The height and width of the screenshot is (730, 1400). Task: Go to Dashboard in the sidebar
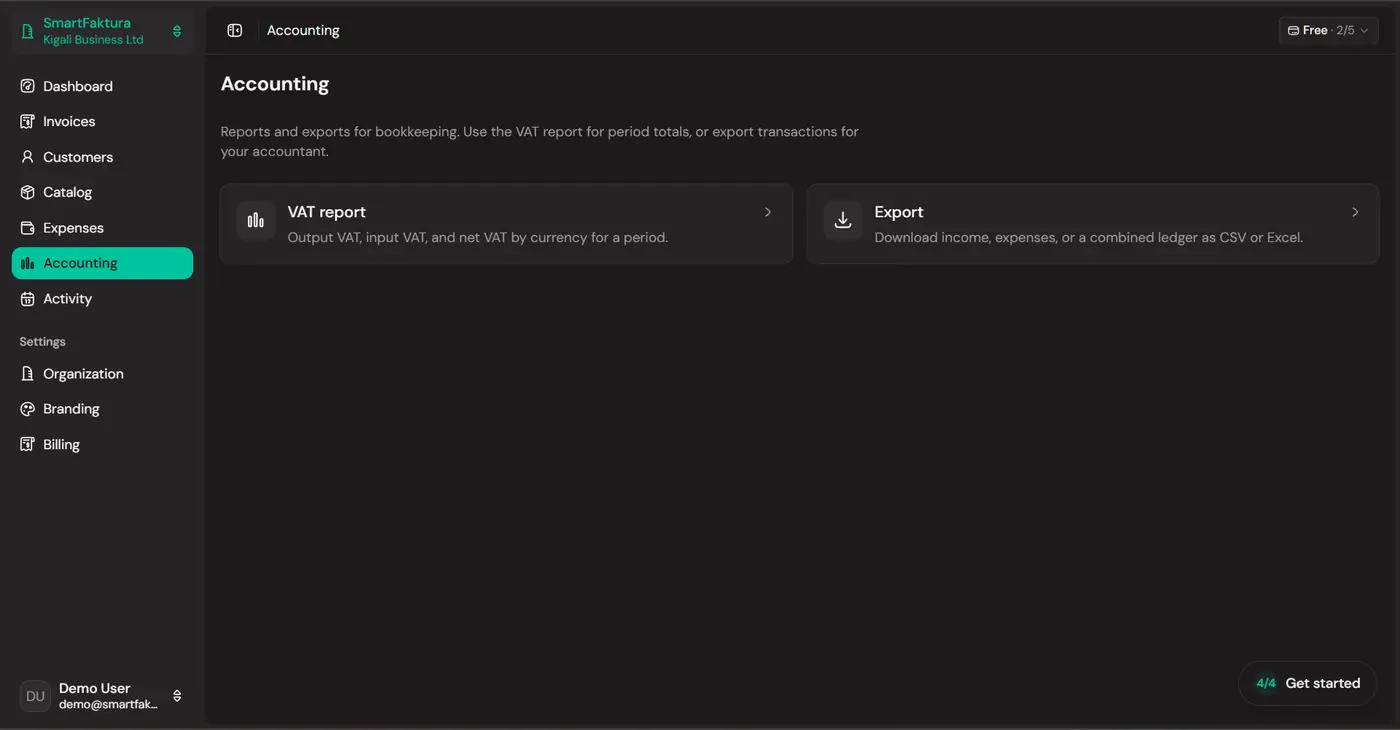click(102, 86)
